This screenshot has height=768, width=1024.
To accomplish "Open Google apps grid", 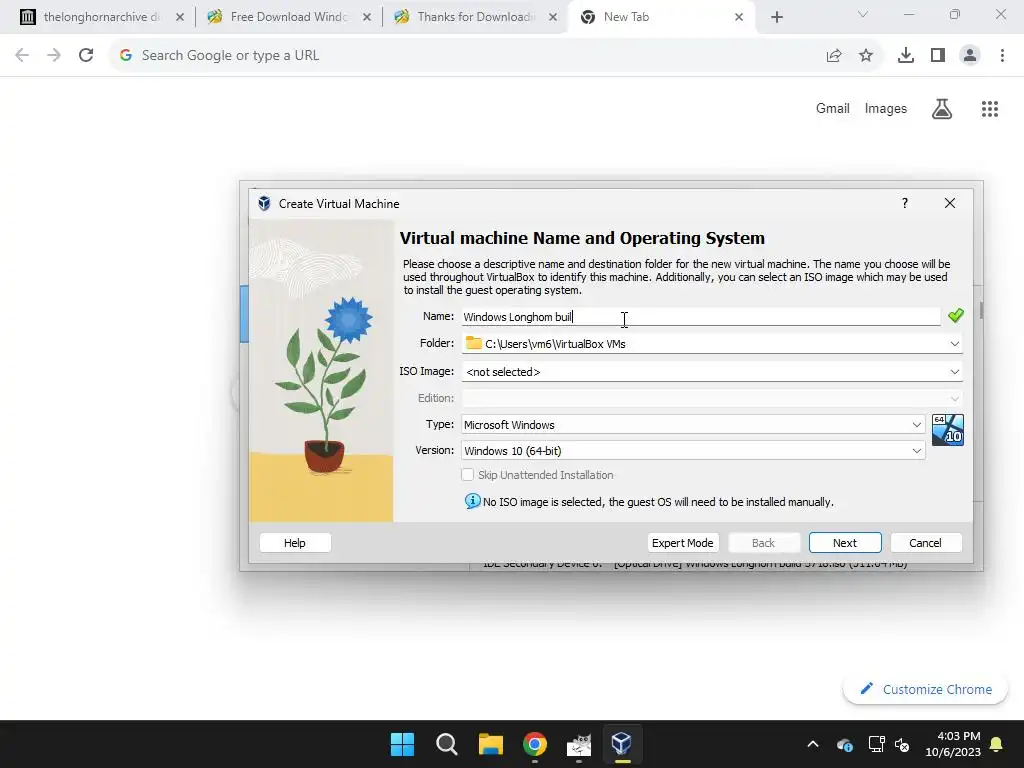I will click(x=989, y=109).
